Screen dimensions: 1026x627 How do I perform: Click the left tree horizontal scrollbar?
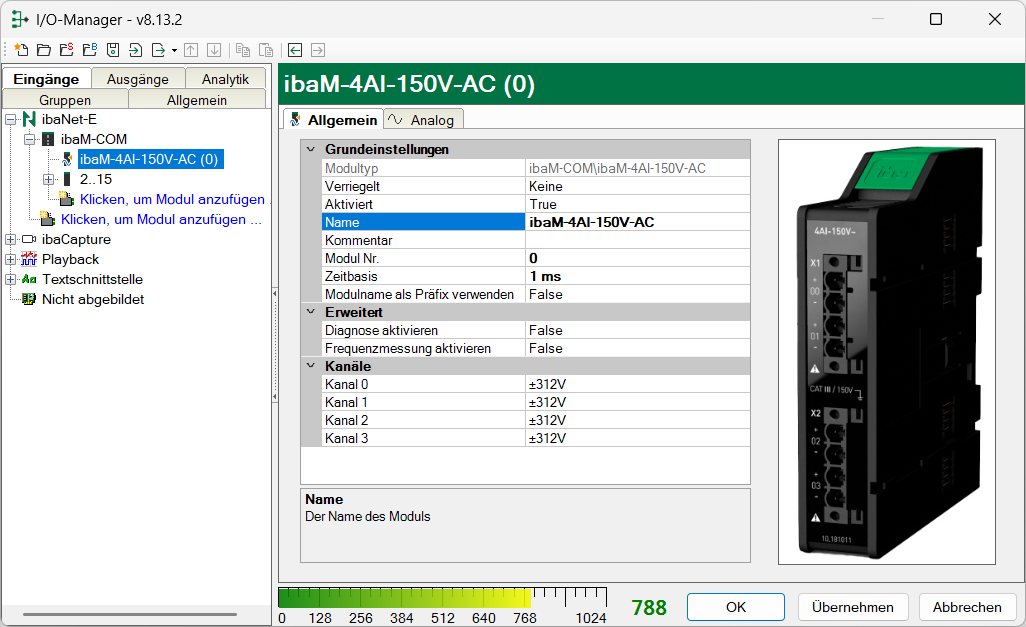pos(130,615)
